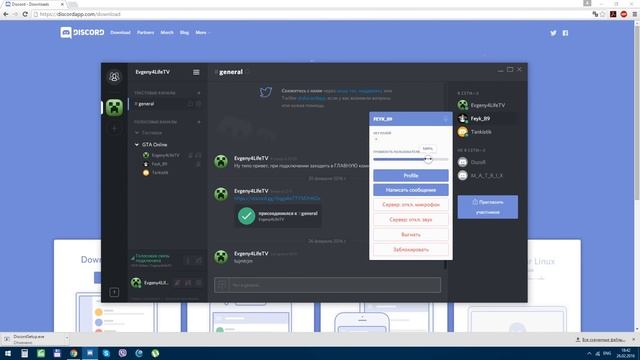The width and height of the screenshot is (640, 360).
Task: Open Windows Start menu
Action: point(8,353)
